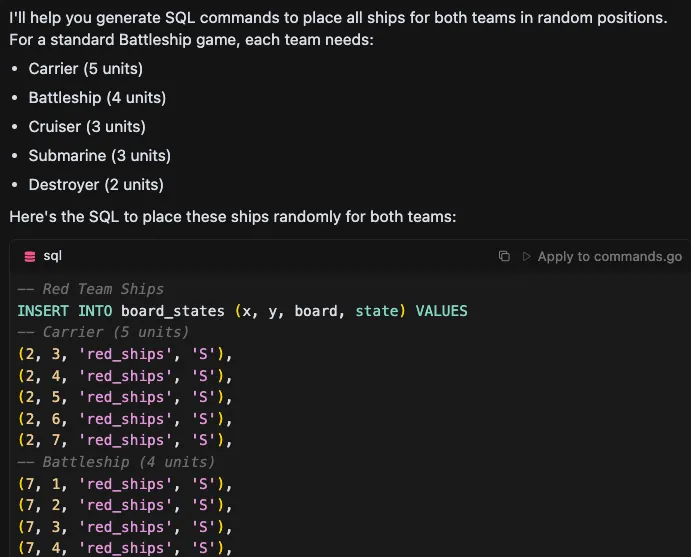Place cursor on the (2, 3, 'red_ships') row
The height and width of the screenshot is (557, 691).
pyautogui.click(x=124, y=354)
